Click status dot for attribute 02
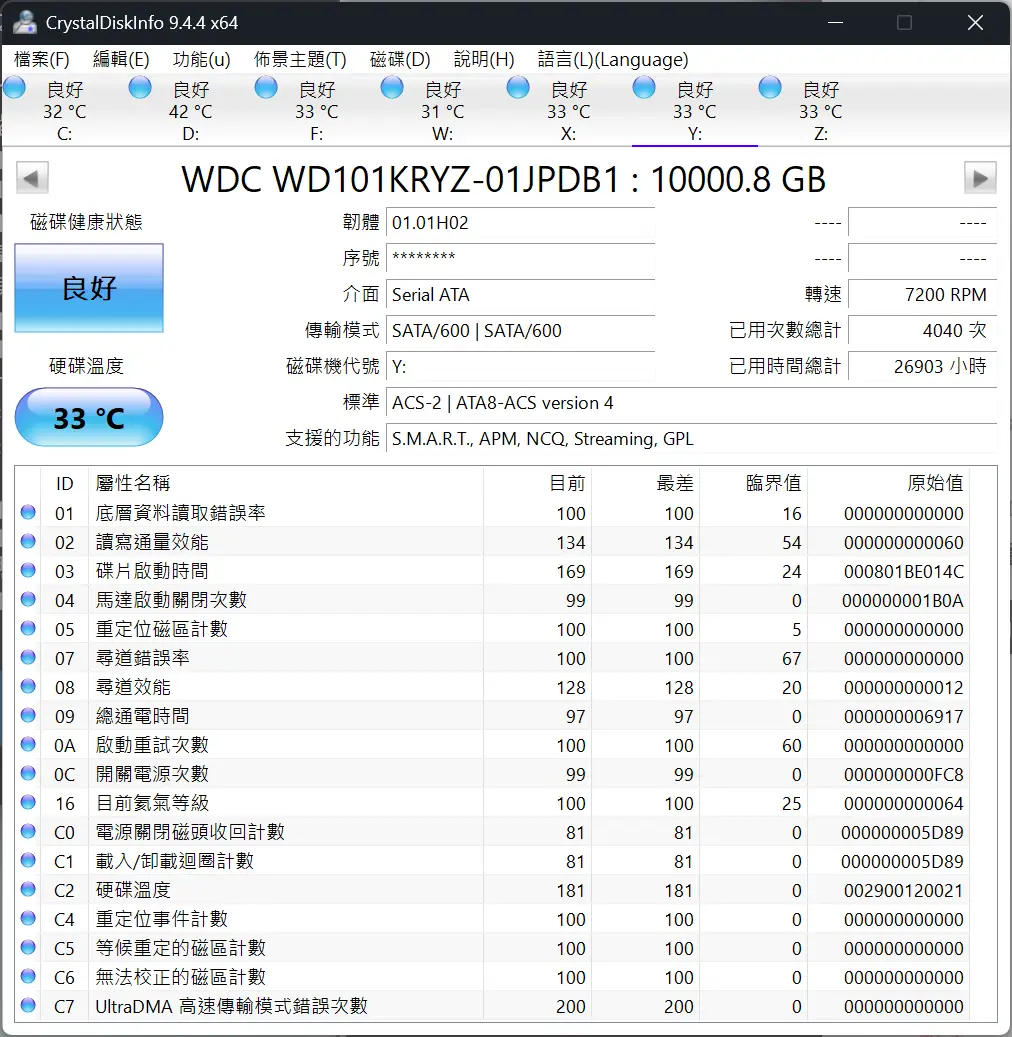Viewport: 1012px width, 1037px height. tap(28, 541)
